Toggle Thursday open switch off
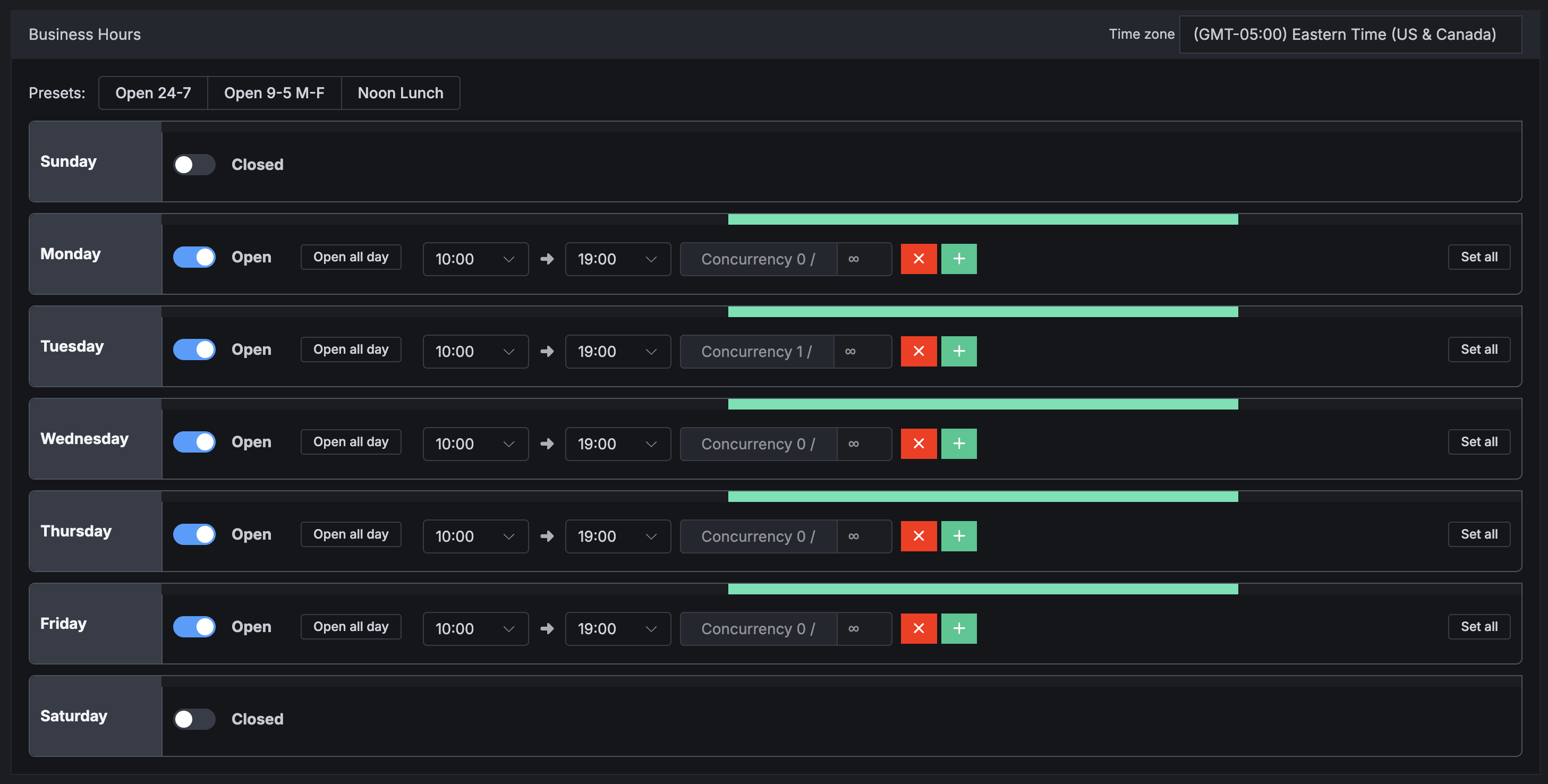1548x784 pixels. click(x=194, y=535)
